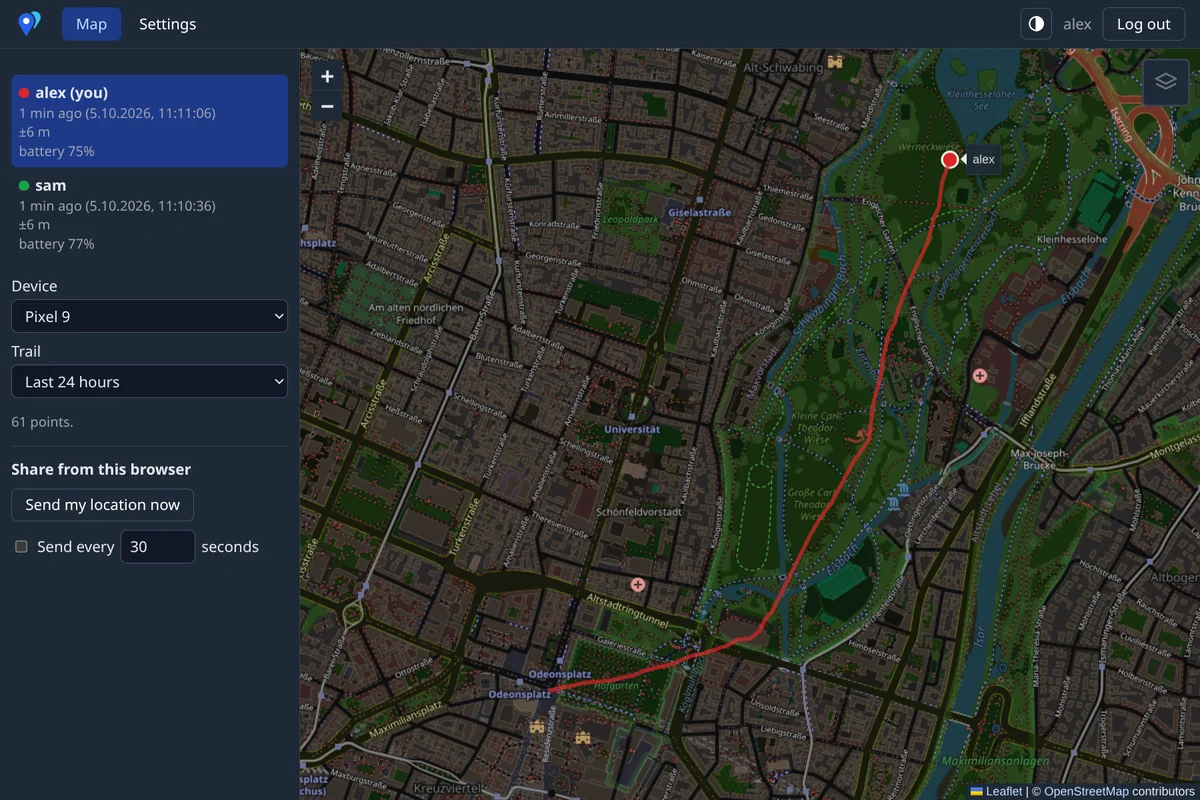The height and width of the screenshot is (800, 1200).
Task: Open the Trail dropdown showing Last 24 hours
Action: pos(149,381)
